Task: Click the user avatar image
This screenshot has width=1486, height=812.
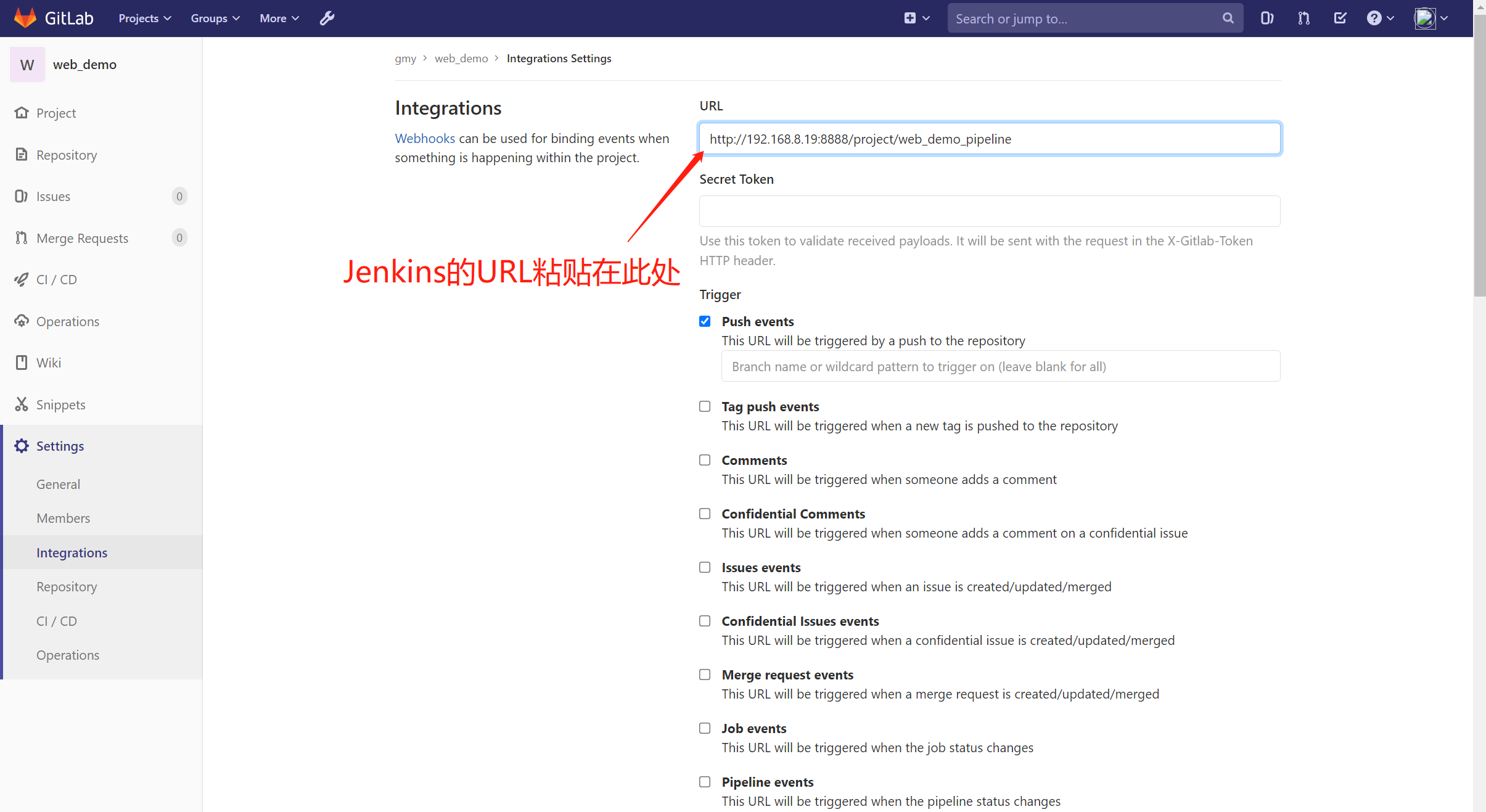Action: coord(1424,18)
